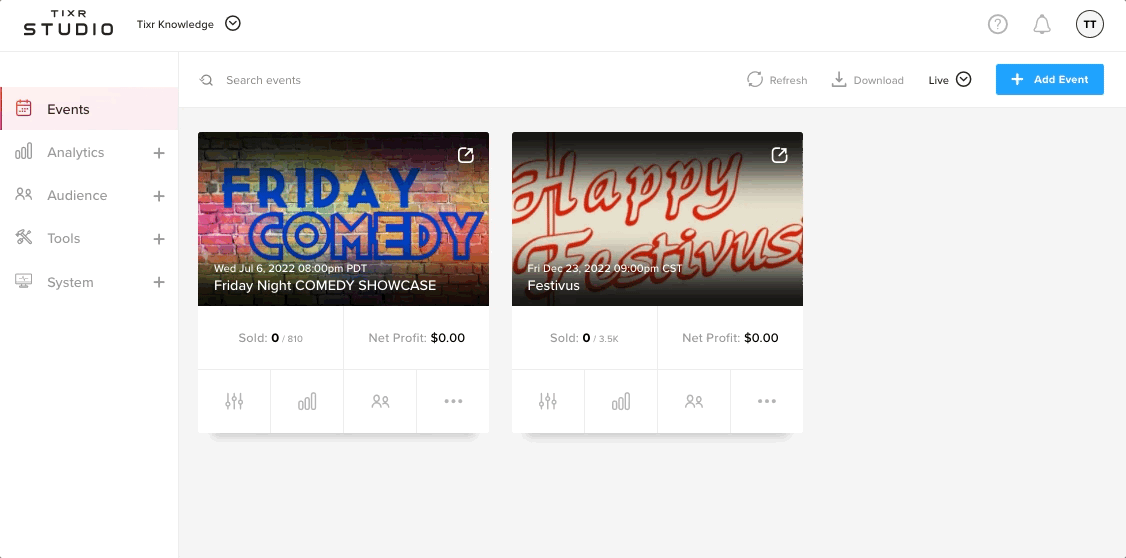Open Festivus event in new window
The image size is (1126, 558).
[x=779, y=155]
